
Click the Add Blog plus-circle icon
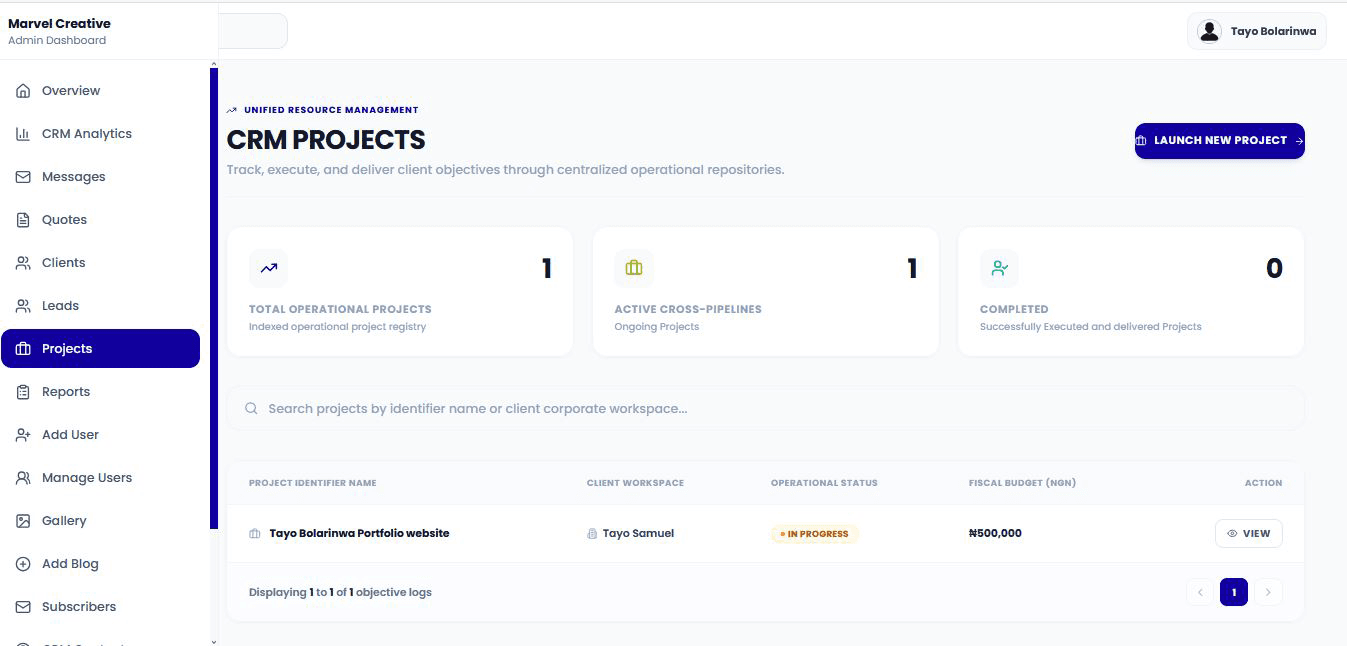point(23,564)
